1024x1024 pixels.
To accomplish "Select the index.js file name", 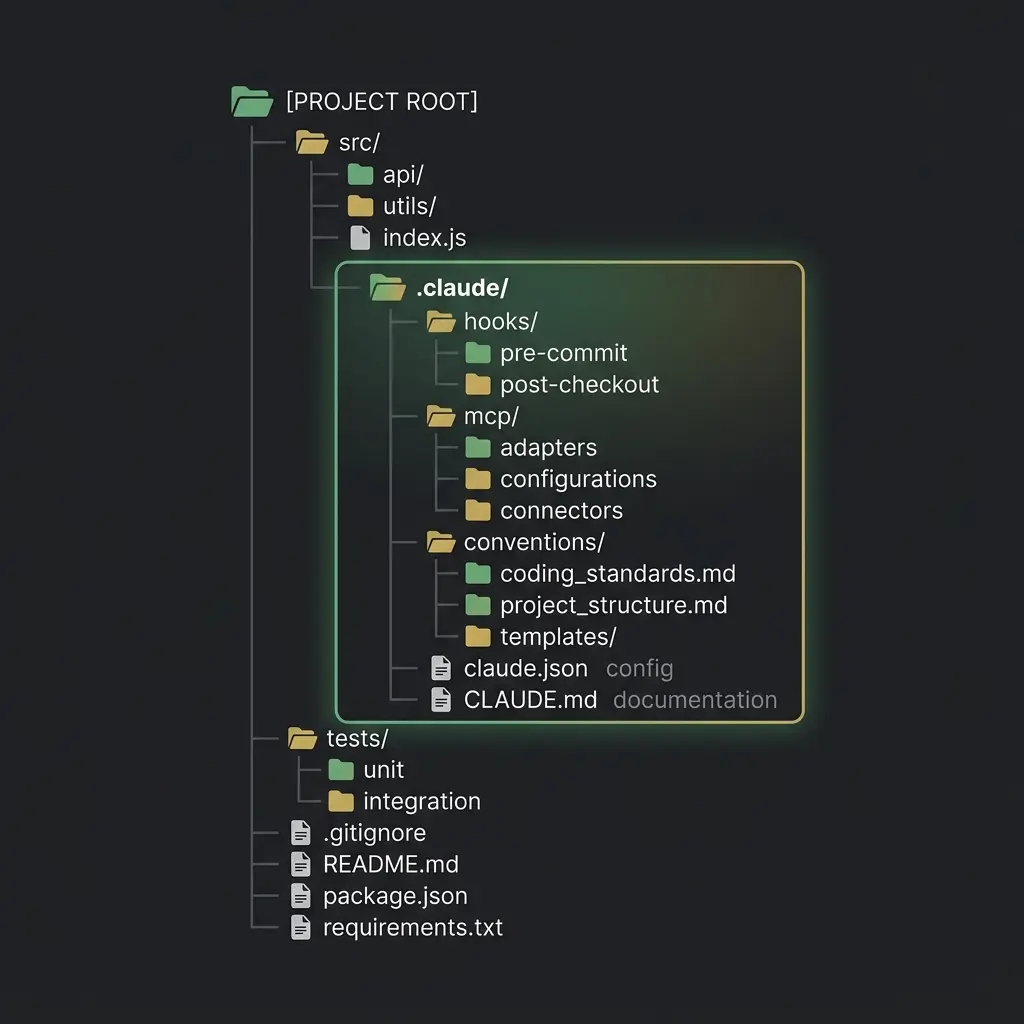I will [424, 238].
